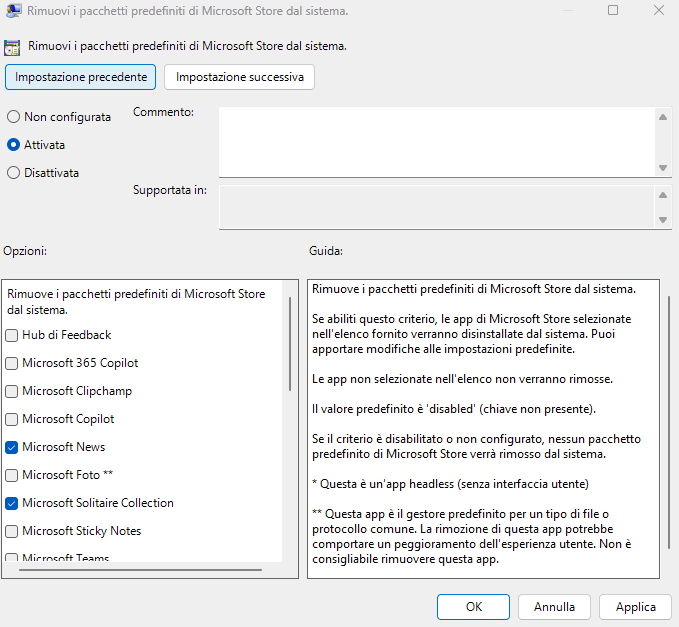
Task: Untick Microsoft Solitaire Collection checkbox
Action: 12,503
